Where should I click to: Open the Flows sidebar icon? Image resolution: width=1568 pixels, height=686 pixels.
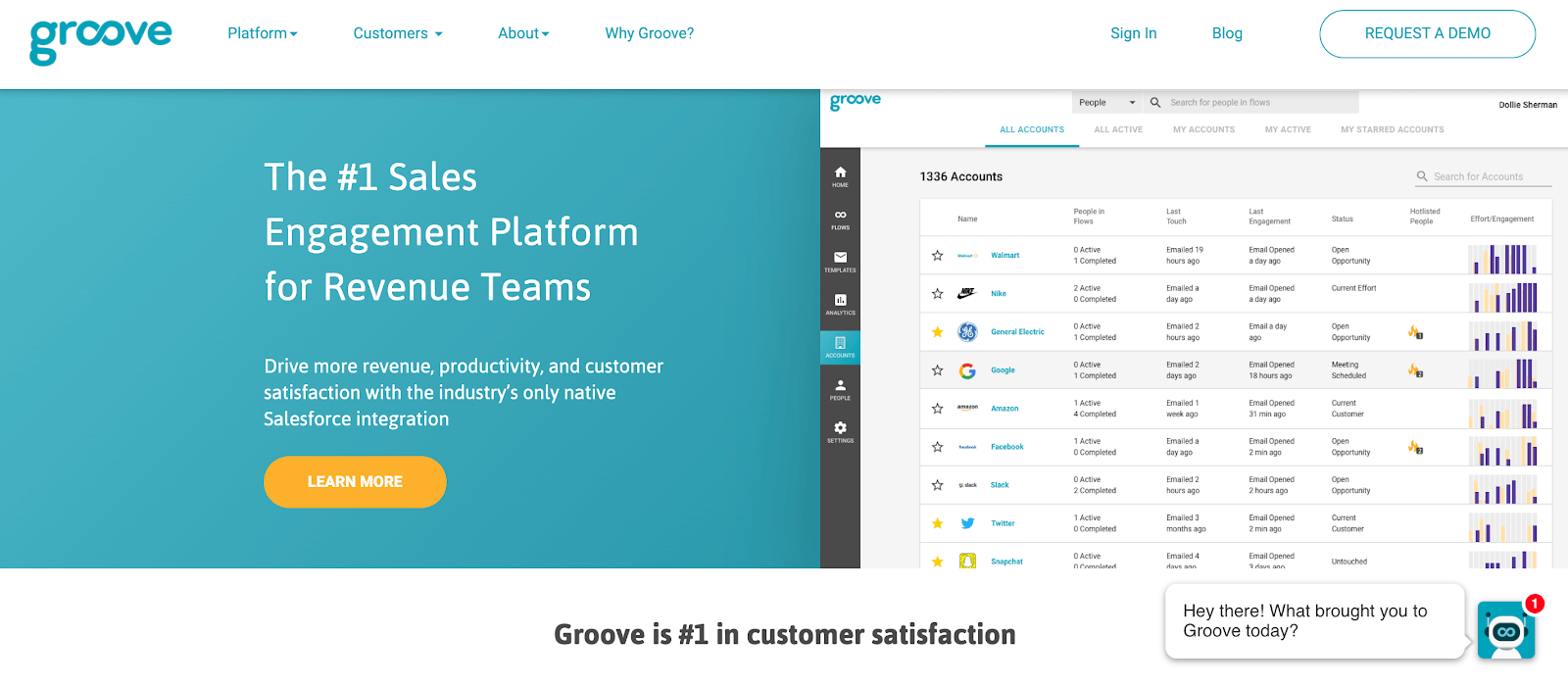click(840, 220)
